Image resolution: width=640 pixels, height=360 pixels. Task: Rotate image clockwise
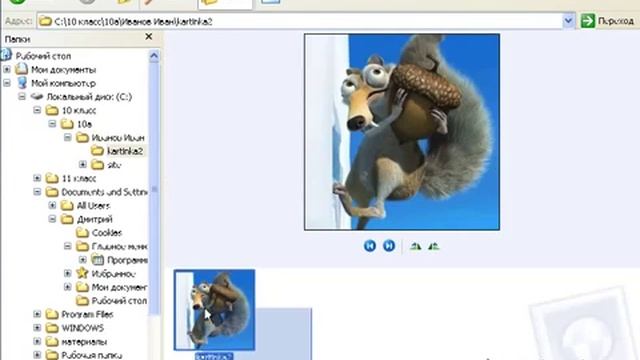[x=416, y=246]
